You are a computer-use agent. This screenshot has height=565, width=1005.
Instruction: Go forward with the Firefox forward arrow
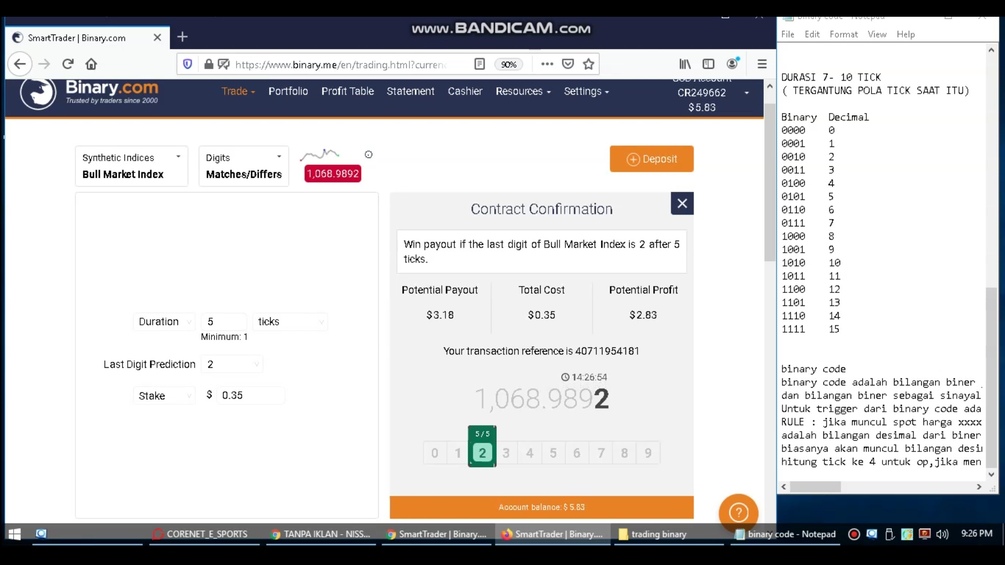(44, 64)
